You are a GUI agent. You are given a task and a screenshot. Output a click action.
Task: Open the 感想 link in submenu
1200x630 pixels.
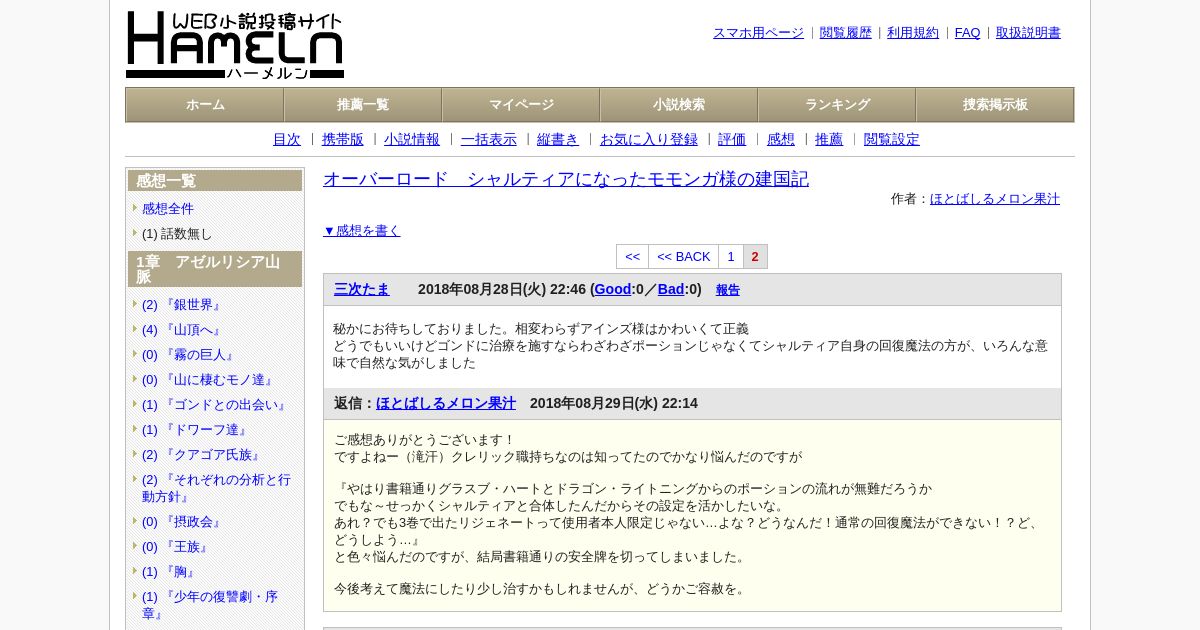click(x=781, y=139)
